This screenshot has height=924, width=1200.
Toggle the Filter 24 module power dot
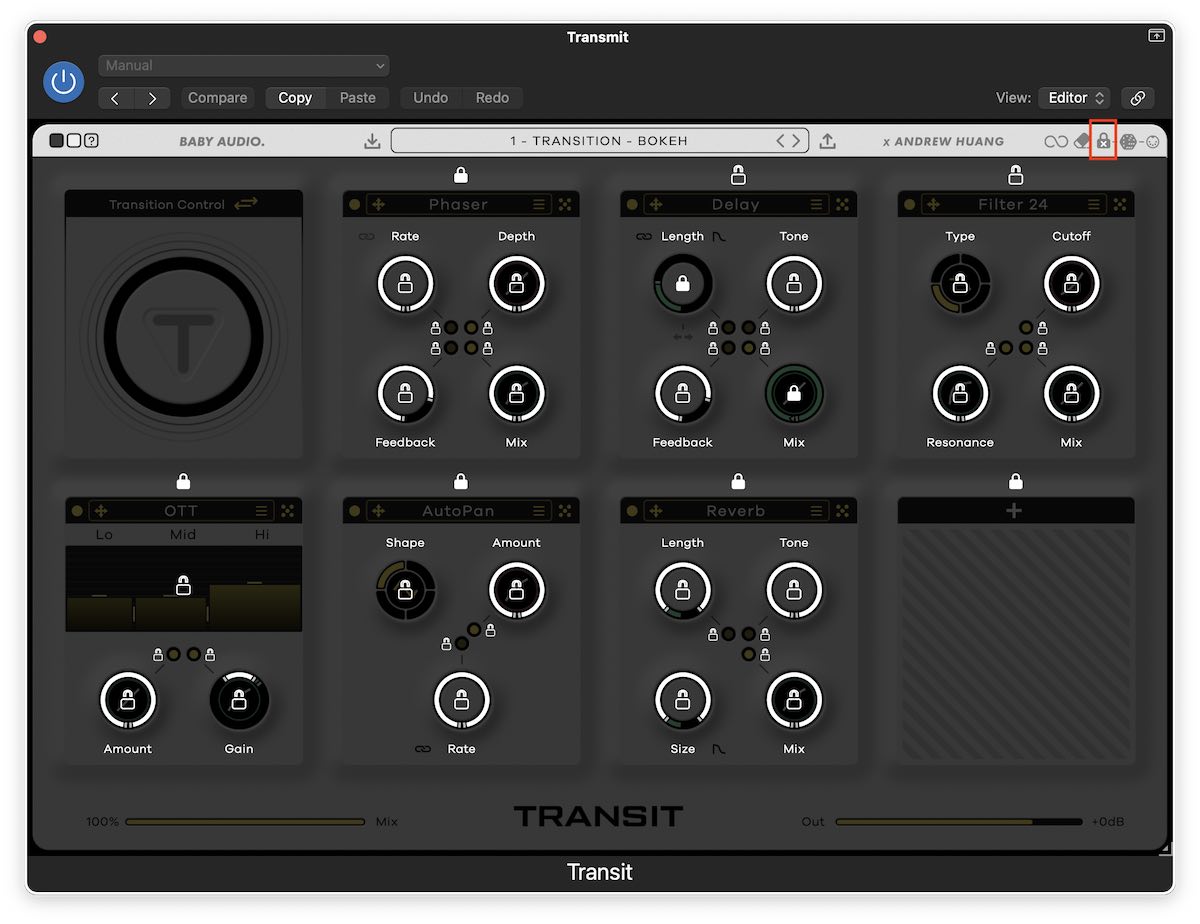[x=909, y=204]
